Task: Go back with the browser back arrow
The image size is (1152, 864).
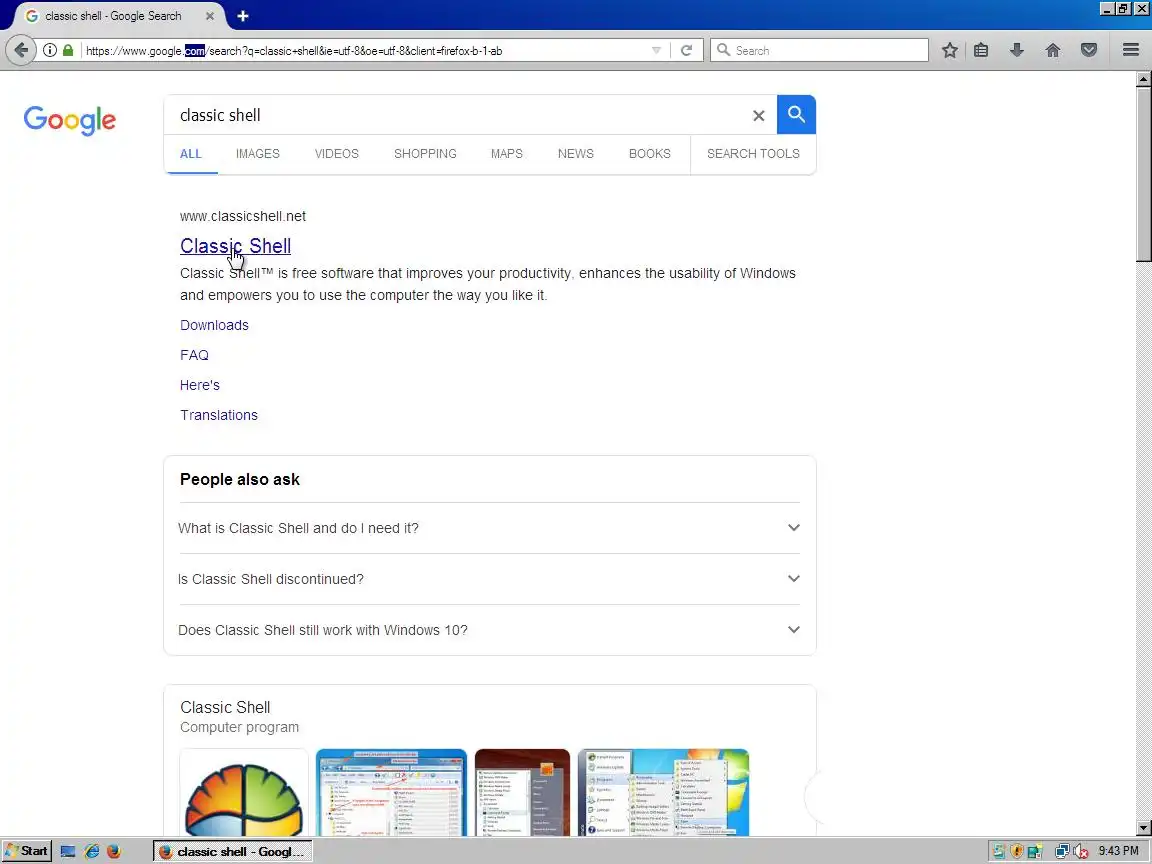Action: tap(21, 50)
